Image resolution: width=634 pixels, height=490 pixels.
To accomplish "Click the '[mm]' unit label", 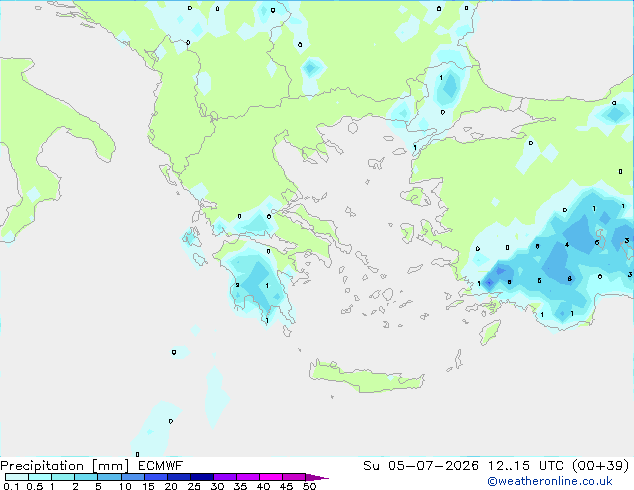I will [110, 466].
